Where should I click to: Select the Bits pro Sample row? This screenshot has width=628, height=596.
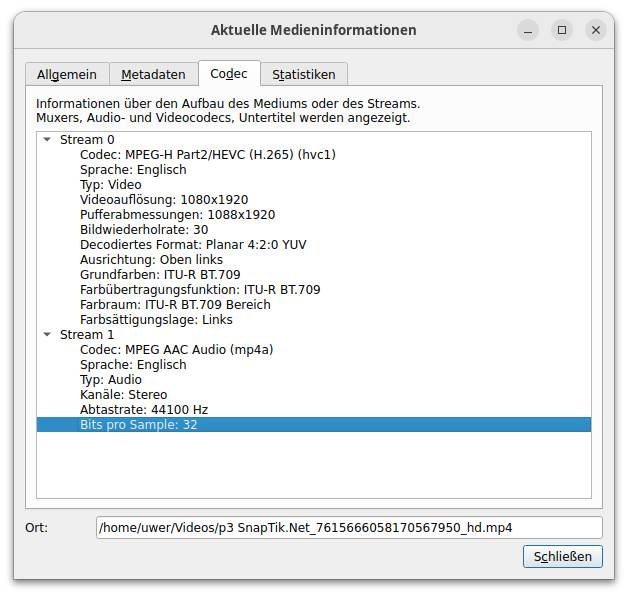click(139, 425)
